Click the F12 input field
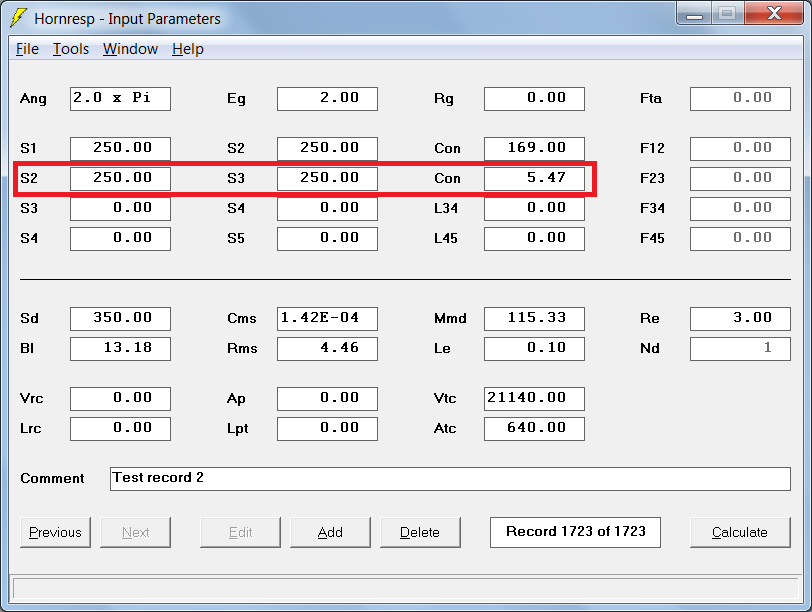 pyautogui.click(x=740, y=149)
